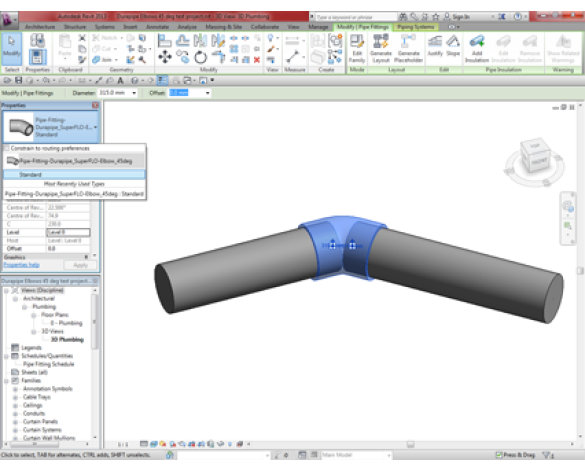Image resolution: width=585 pixels, height=471 pixels.
Task: Click the red Delete X icon
Action: tap(257, 60)
